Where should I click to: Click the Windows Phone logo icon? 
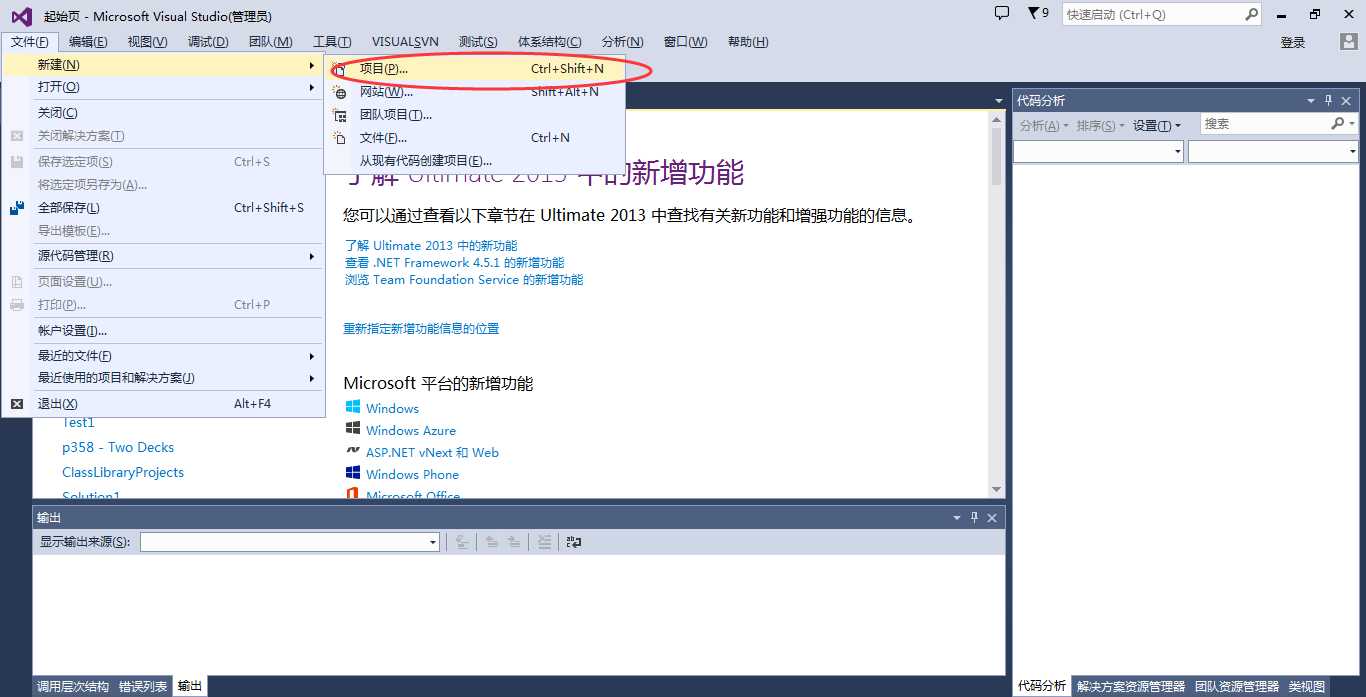click(x=353, y=473)
